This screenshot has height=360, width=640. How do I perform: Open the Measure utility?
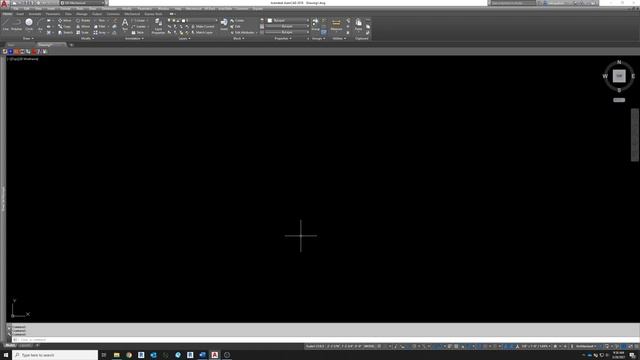pyautogui.click(x=336, y=24)
